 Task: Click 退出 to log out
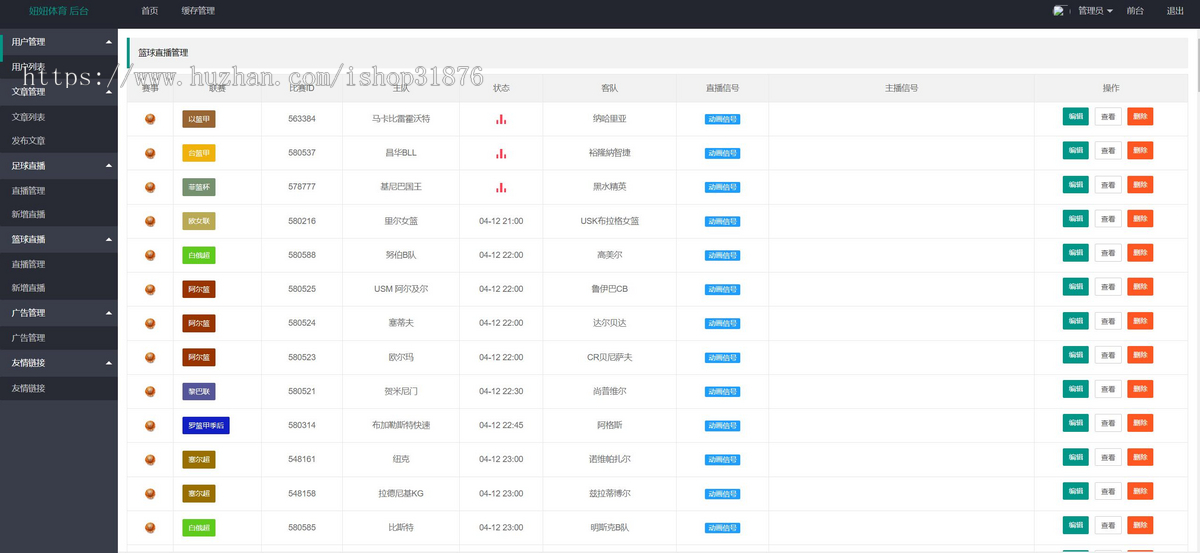tap(1175, 11)
